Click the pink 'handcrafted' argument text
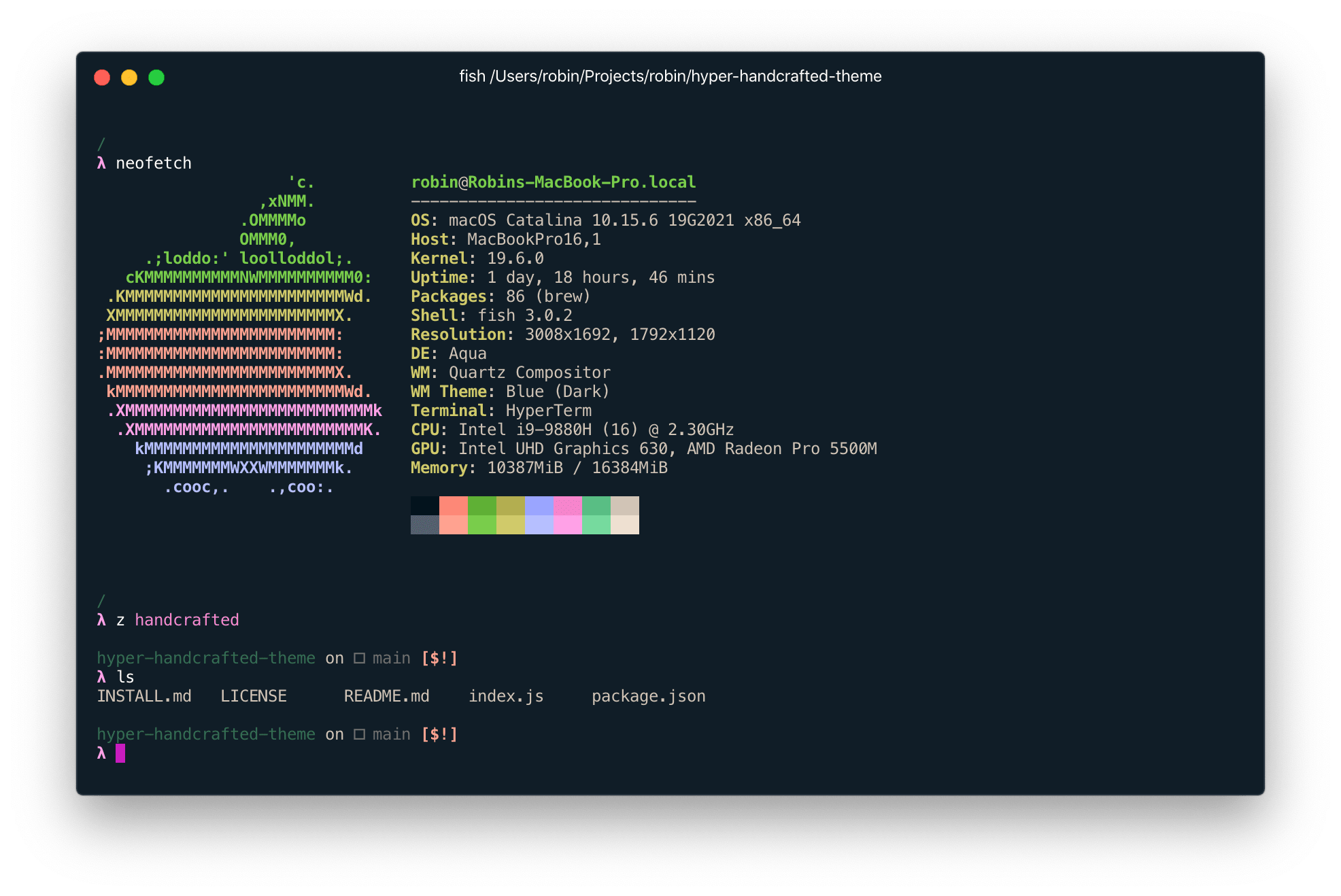Image resolution: width=1341 pixels, height=896 pixels. [187, 620]
